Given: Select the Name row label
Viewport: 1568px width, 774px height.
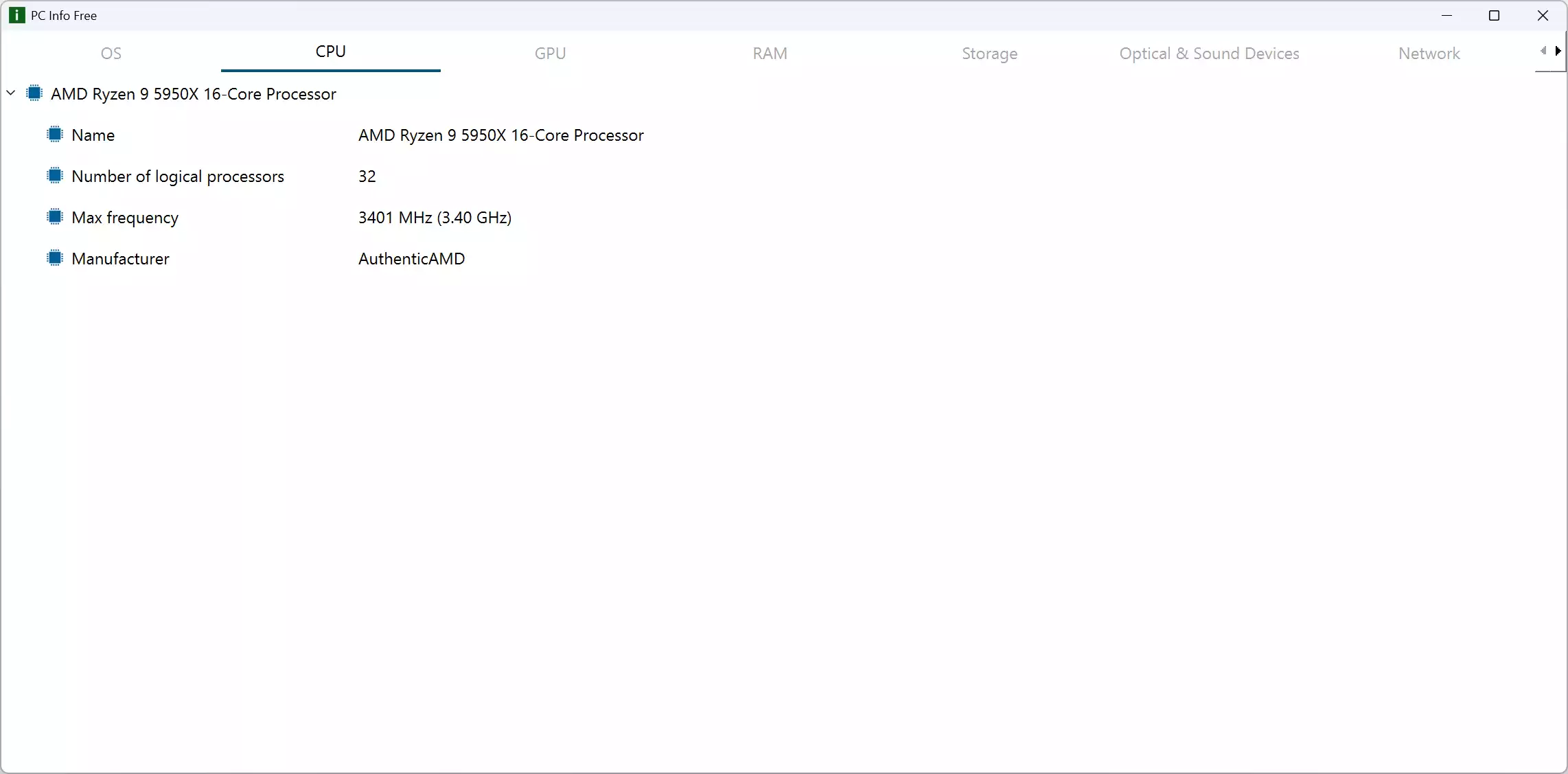Looking at the screenshot, I should (93, 135).
